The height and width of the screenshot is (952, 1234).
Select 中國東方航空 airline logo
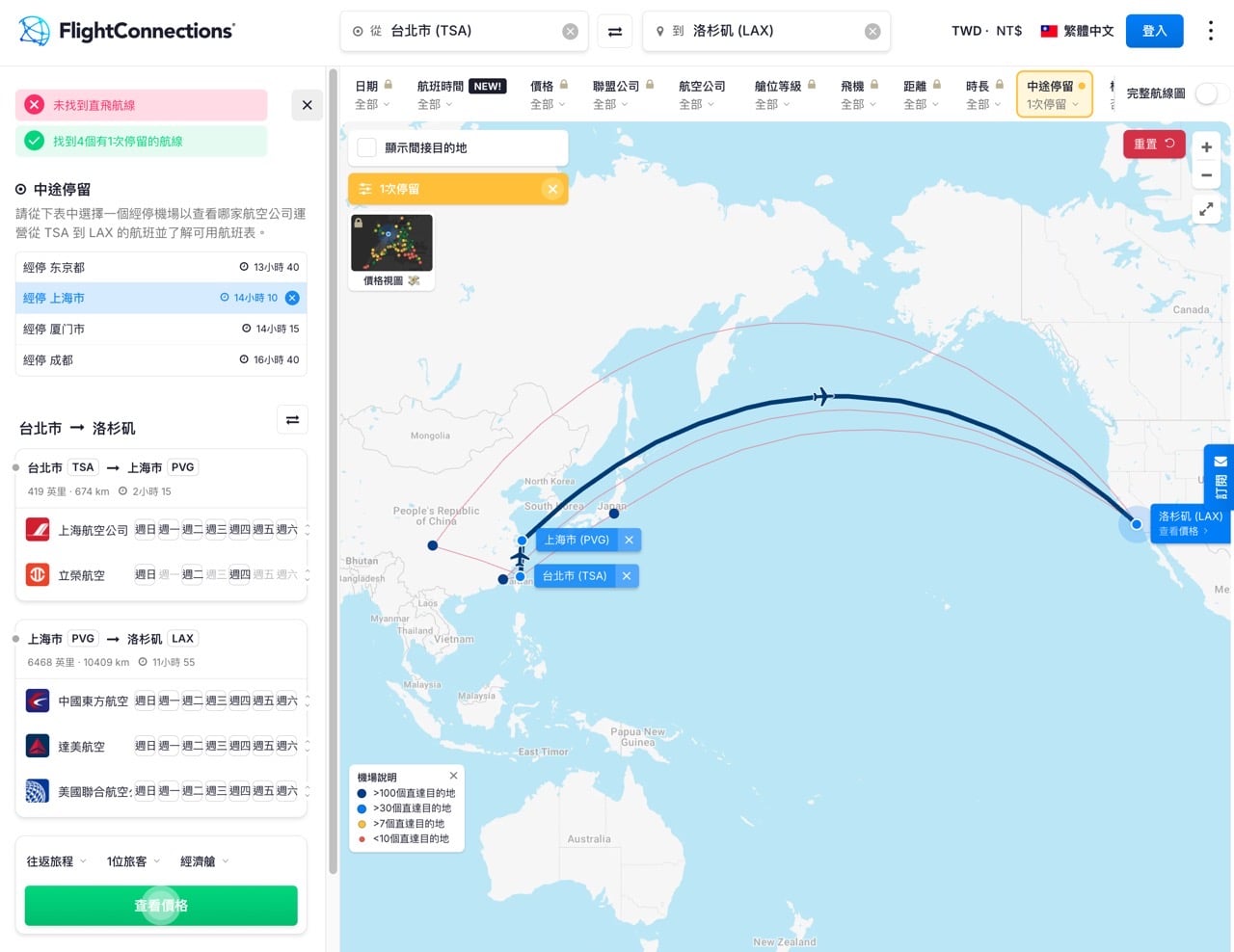pos(38,701)
